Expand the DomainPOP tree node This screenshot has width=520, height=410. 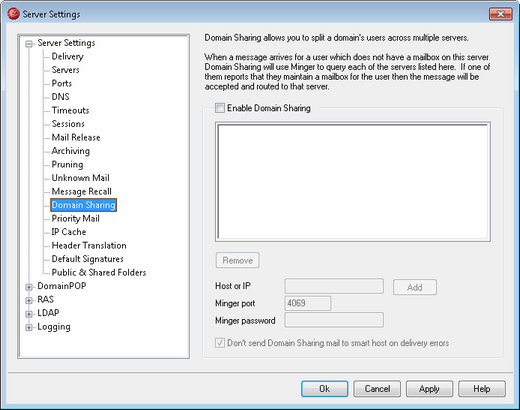click(x=29, y=287)
